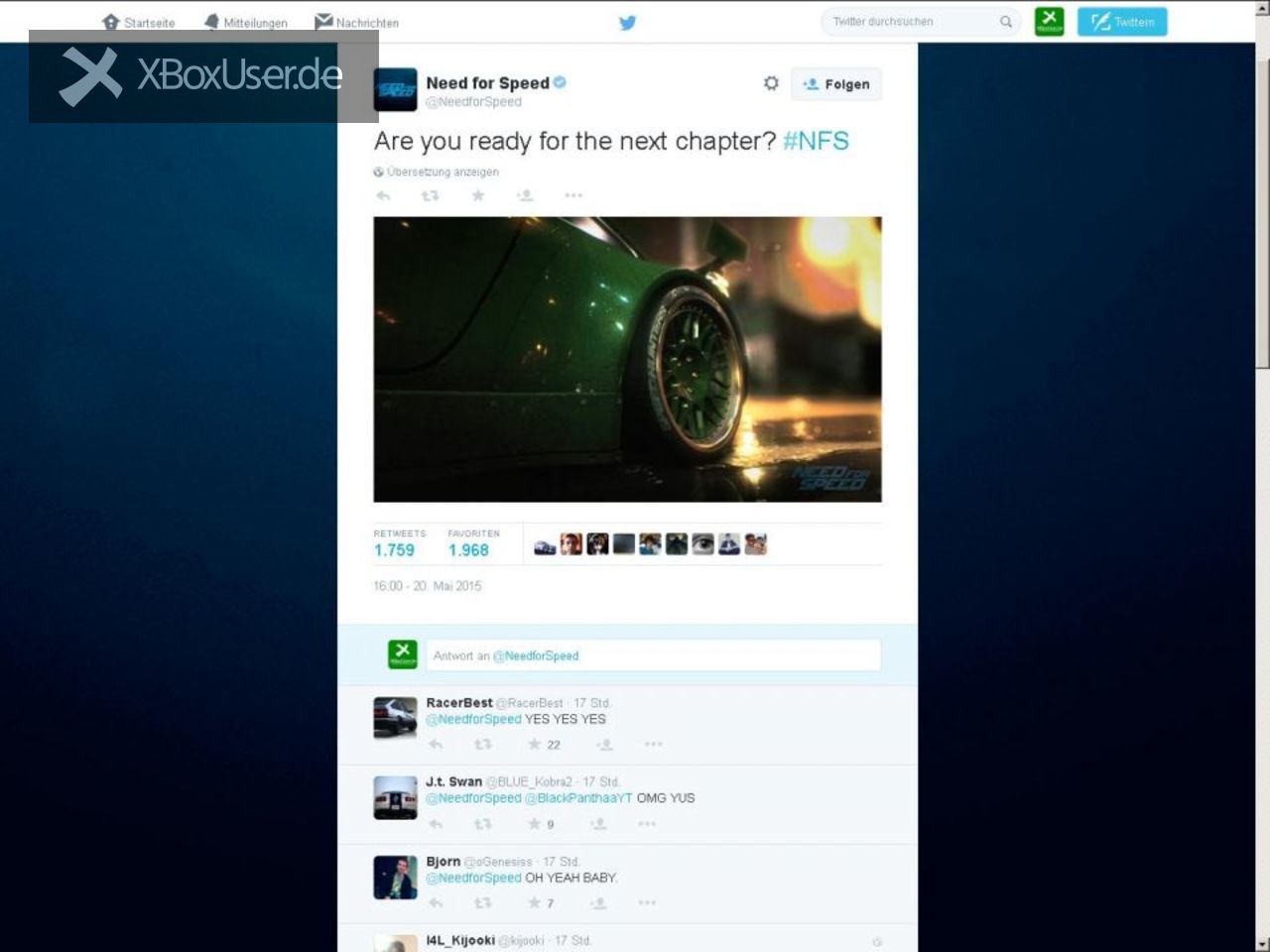Open more options on J.t. Swan's tweet

(647, 824)
